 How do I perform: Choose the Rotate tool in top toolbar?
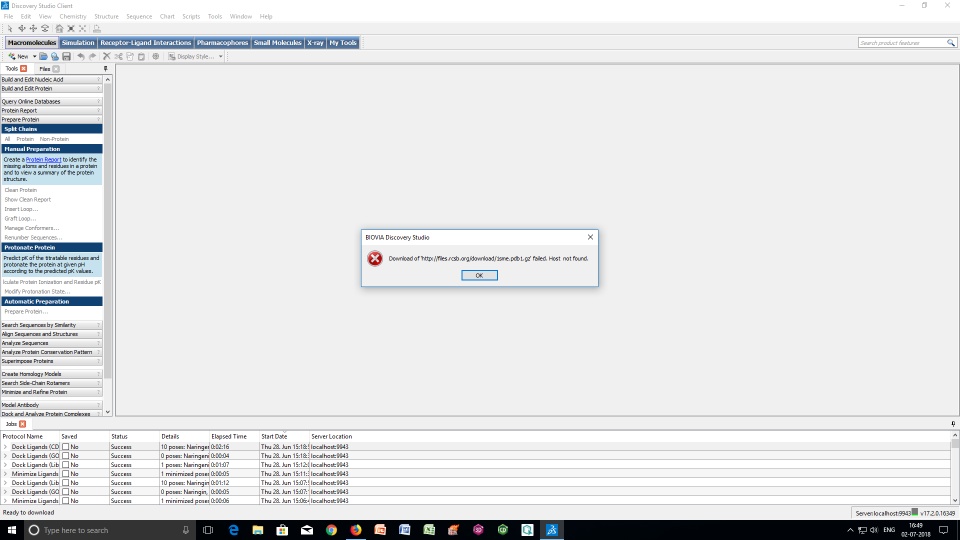coord(21,29)
